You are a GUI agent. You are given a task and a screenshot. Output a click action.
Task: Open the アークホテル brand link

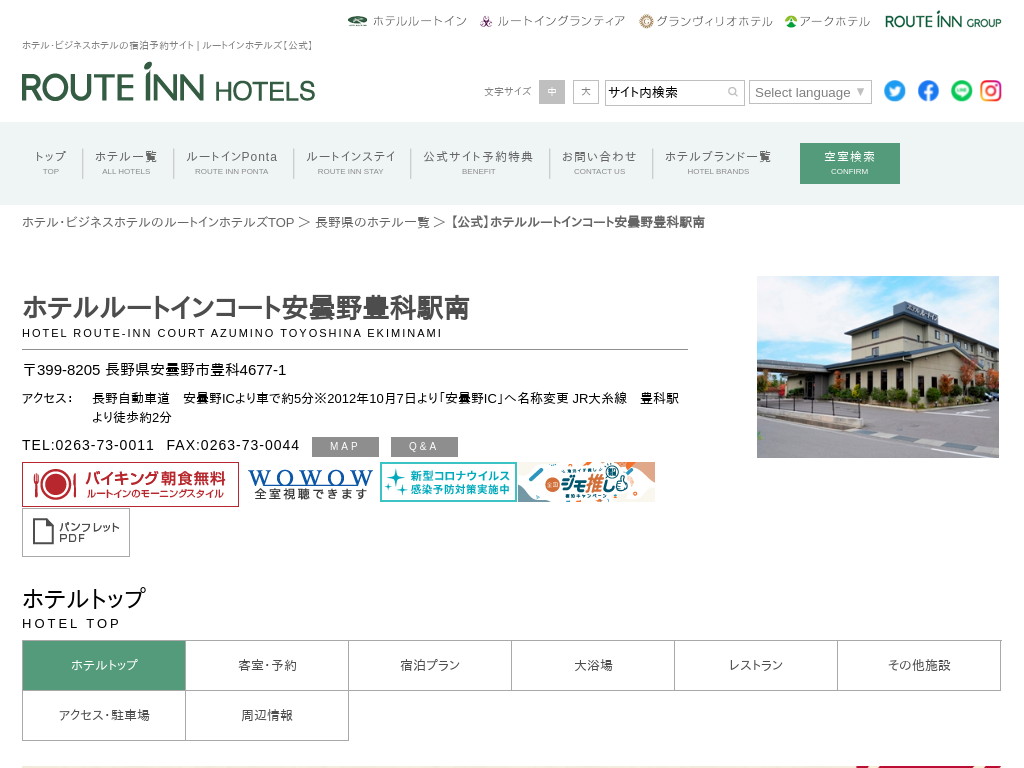(x=827, y=21)
